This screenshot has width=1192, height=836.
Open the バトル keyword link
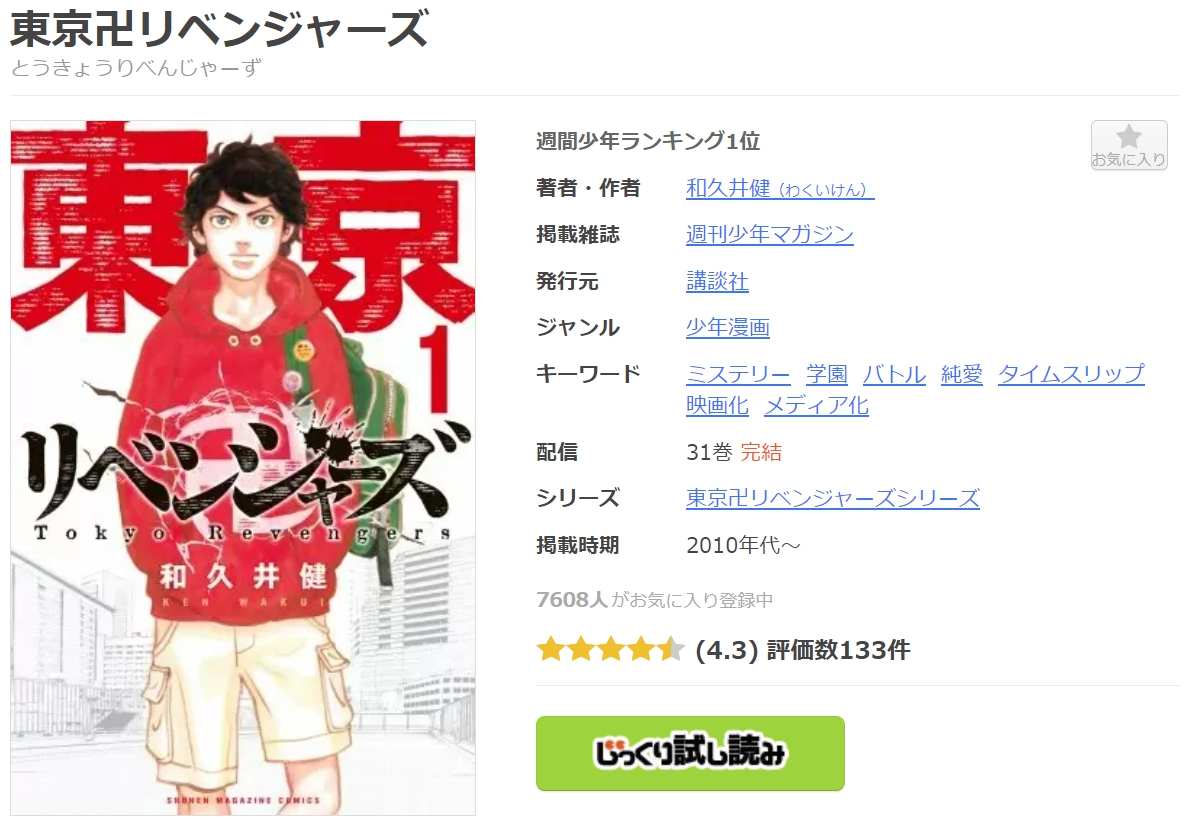(894, 374)
